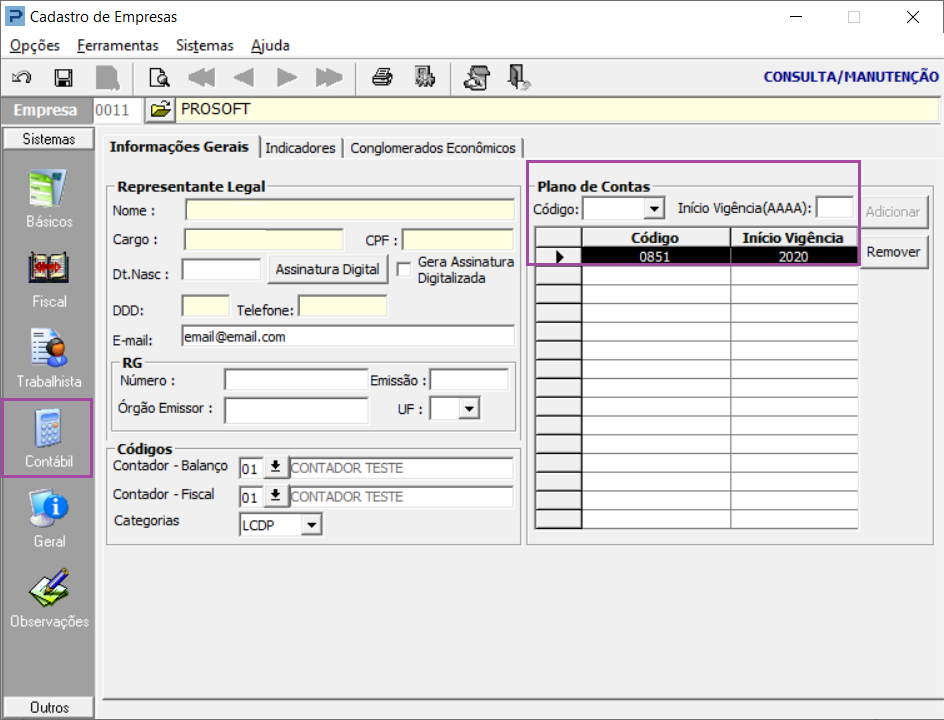Open the Ferramentas menu
The width and height of the screenshot is (944, 720).
pos(117,46)
